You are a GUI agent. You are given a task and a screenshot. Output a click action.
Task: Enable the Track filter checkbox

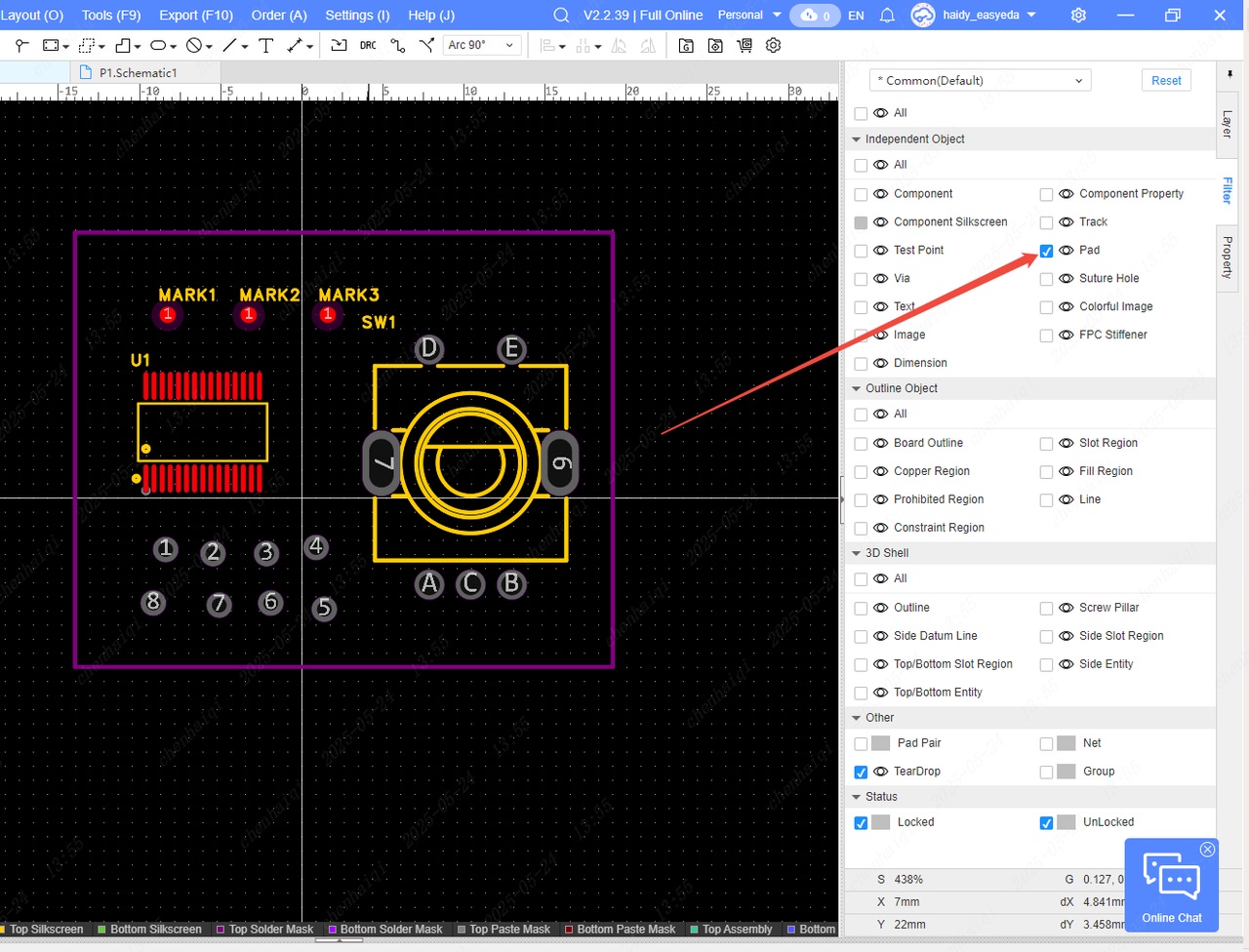pos(1046,222)
